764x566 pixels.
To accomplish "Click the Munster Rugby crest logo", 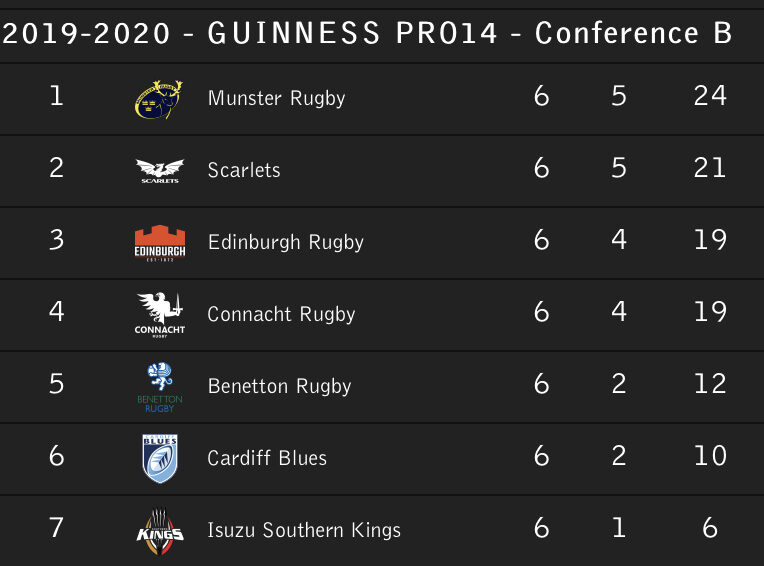I will pyautogui.click(x=160, y=98).
